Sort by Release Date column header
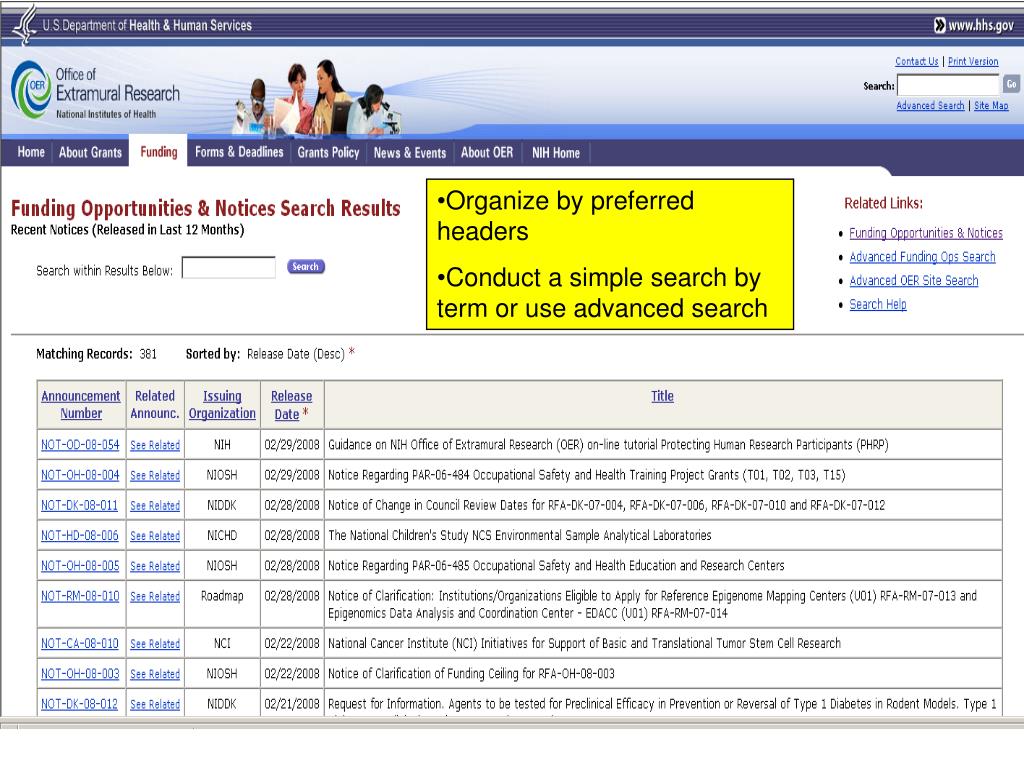The width and height of the screenshot is (1024, 768). [291, 405]
